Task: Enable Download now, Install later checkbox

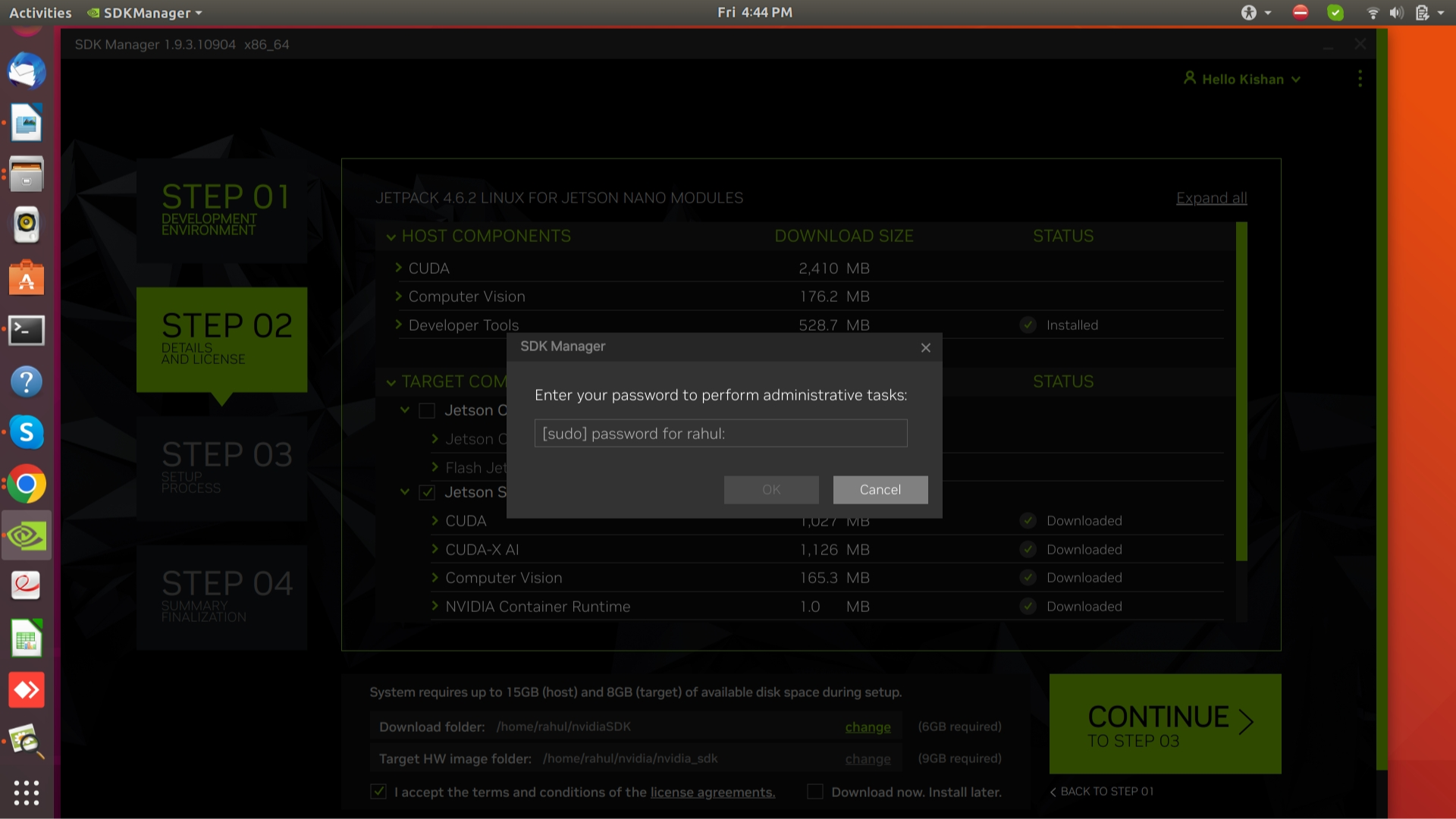Action: tap(815, 792)
